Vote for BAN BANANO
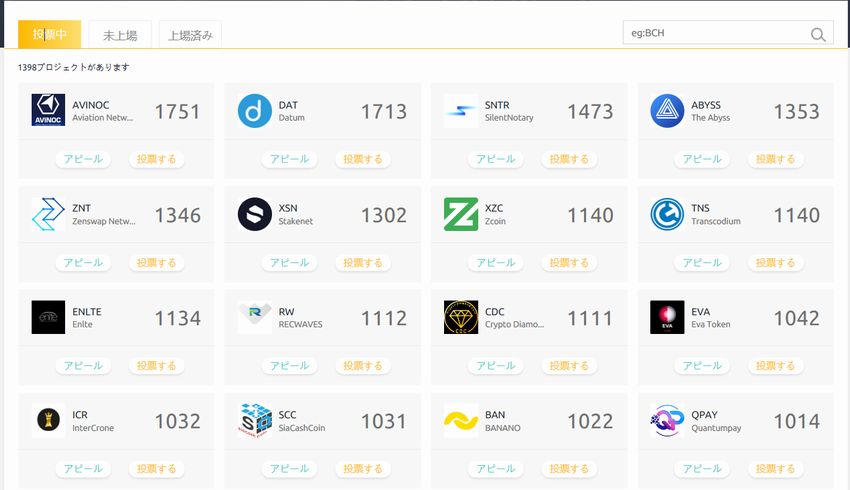The width and height of the screenshot is (850, 490). coord(569,468)
